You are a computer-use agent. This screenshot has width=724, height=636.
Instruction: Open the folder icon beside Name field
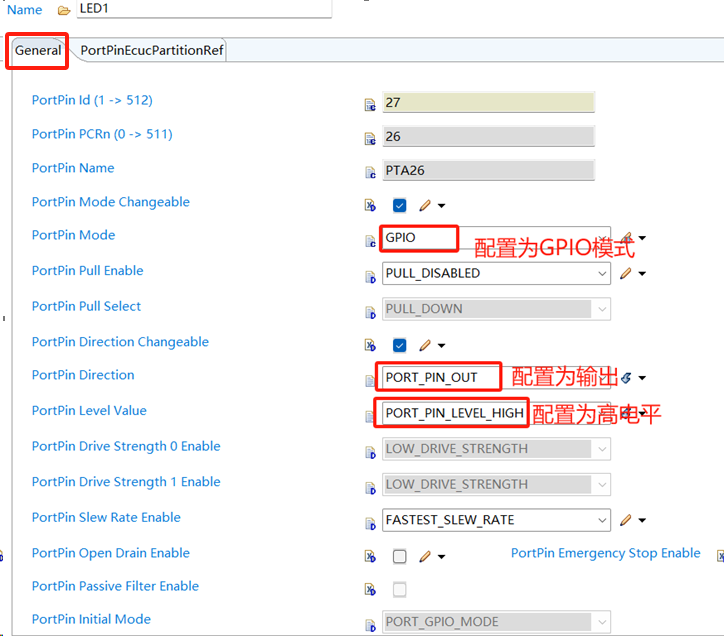(x=64, y=10)
